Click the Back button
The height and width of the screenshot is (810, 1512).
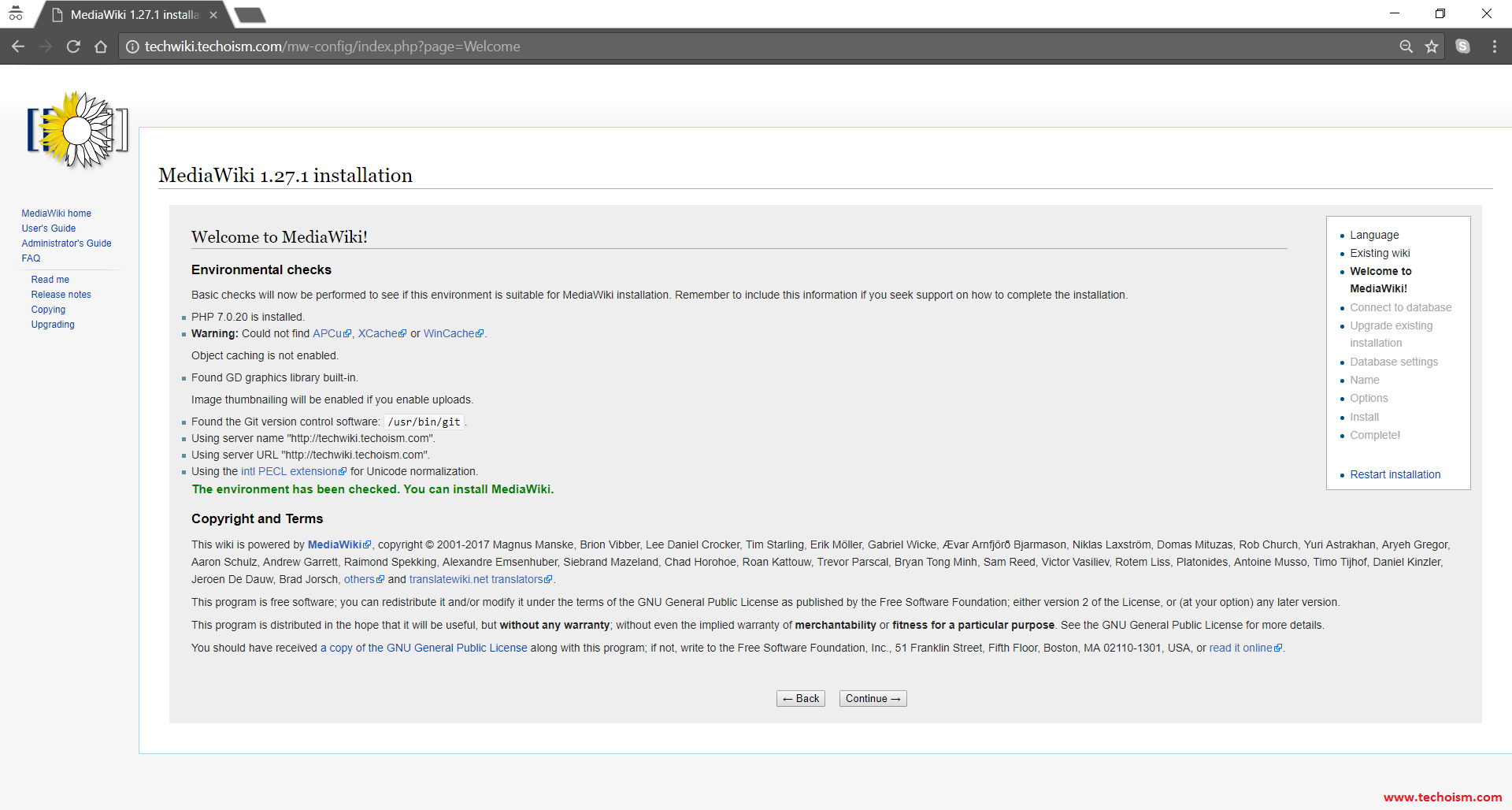[x=800, y=699]
